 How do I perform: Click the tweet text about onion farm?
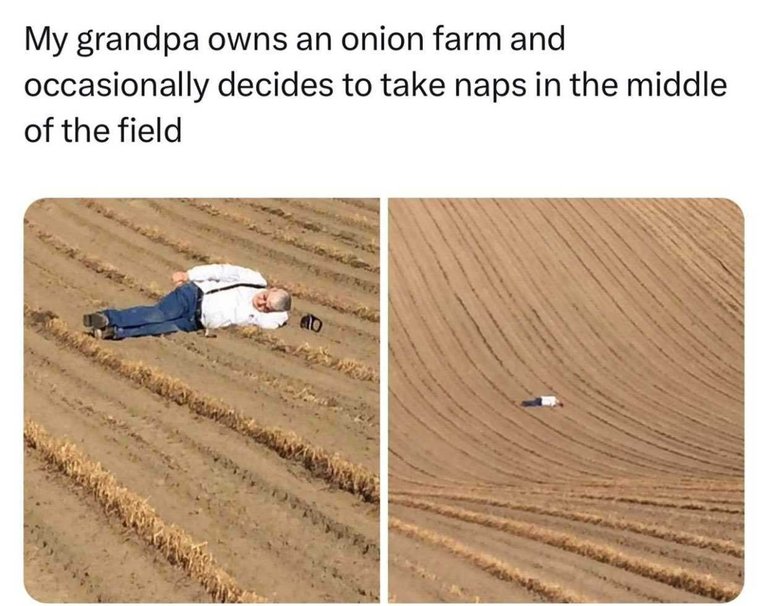point(375,85)
